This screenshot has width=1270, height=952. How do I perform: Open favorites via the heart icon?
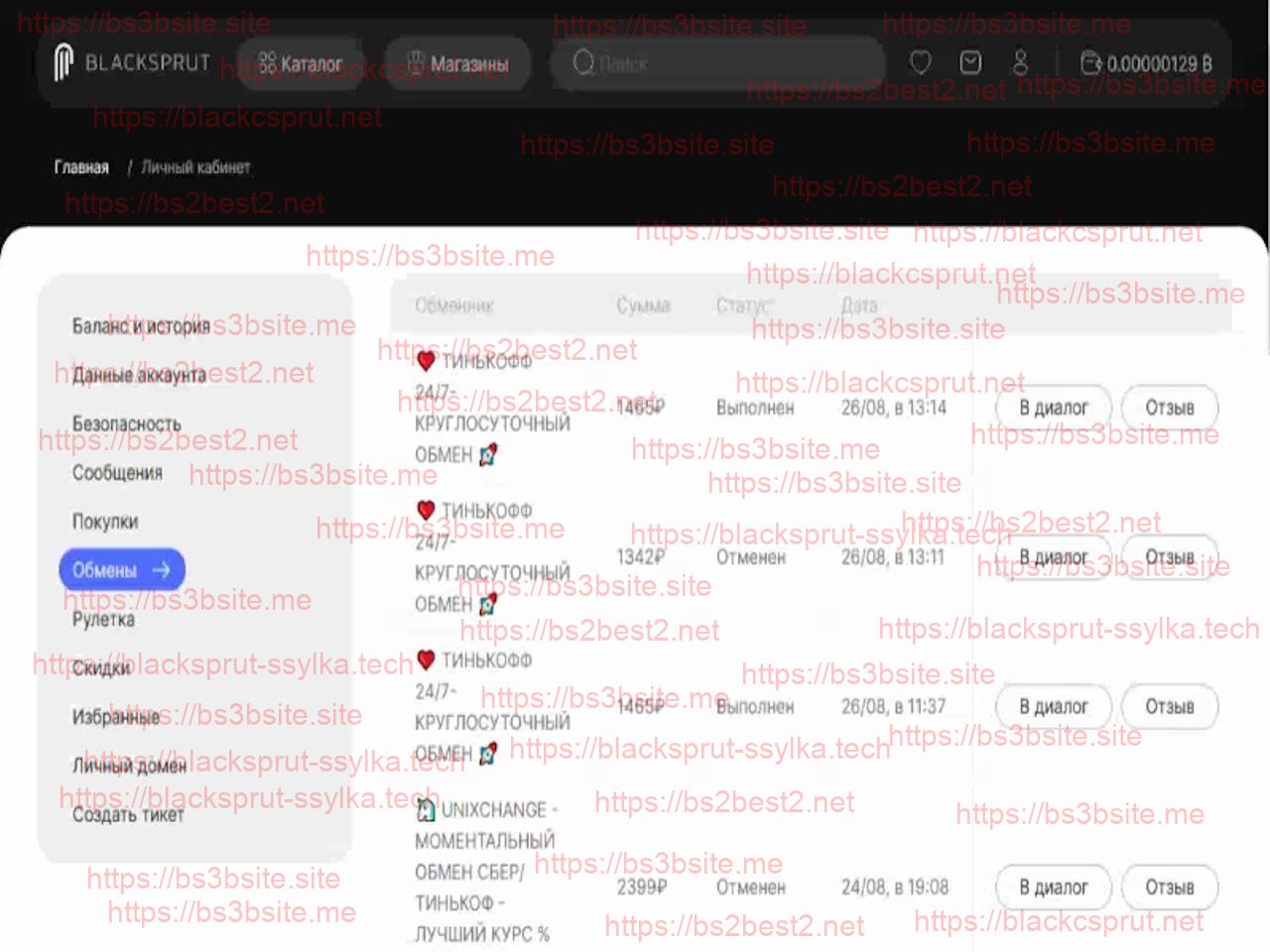[921, 63]
